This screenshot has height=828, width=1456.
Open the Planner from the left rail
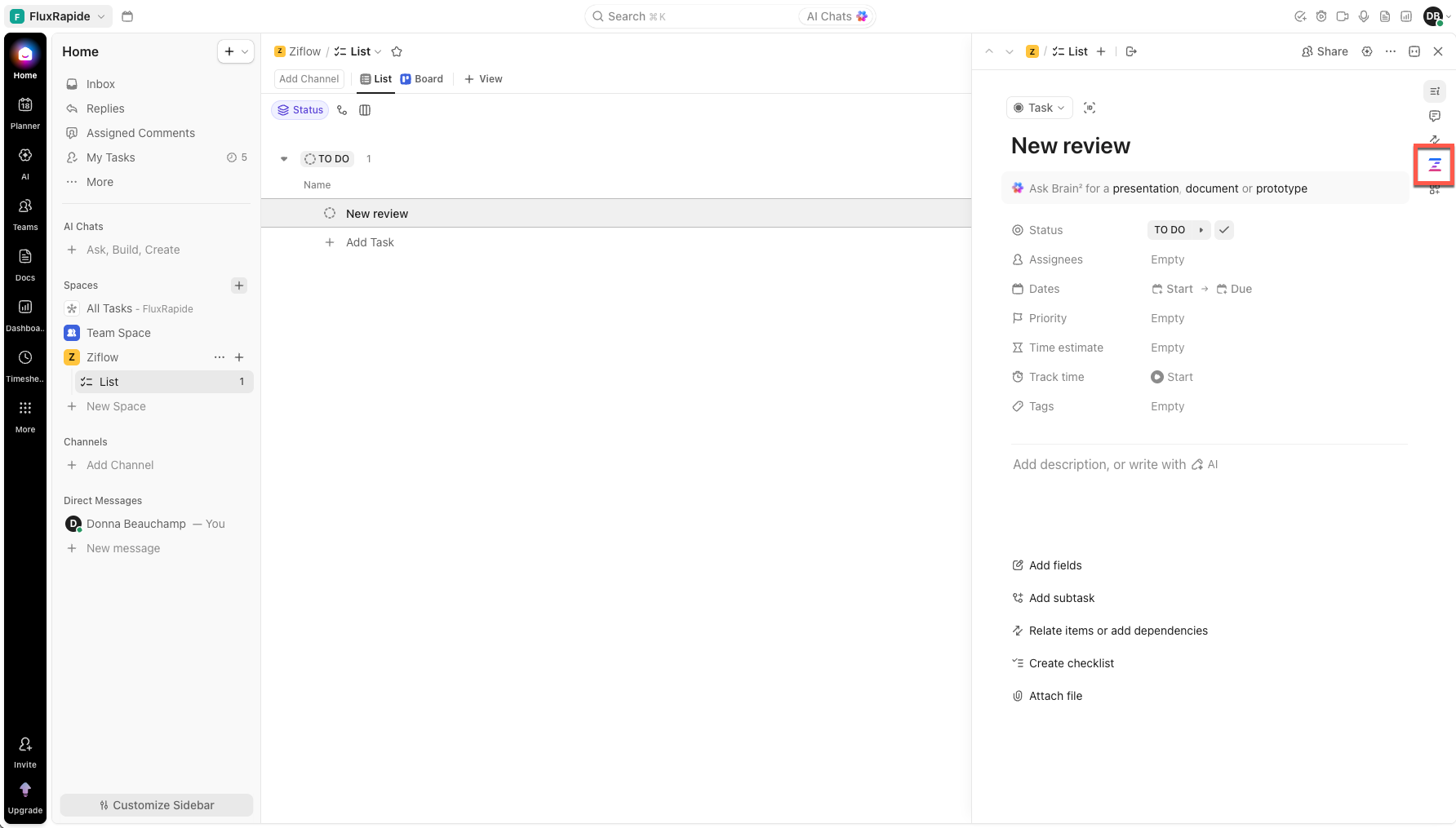(x=25, y=113)
